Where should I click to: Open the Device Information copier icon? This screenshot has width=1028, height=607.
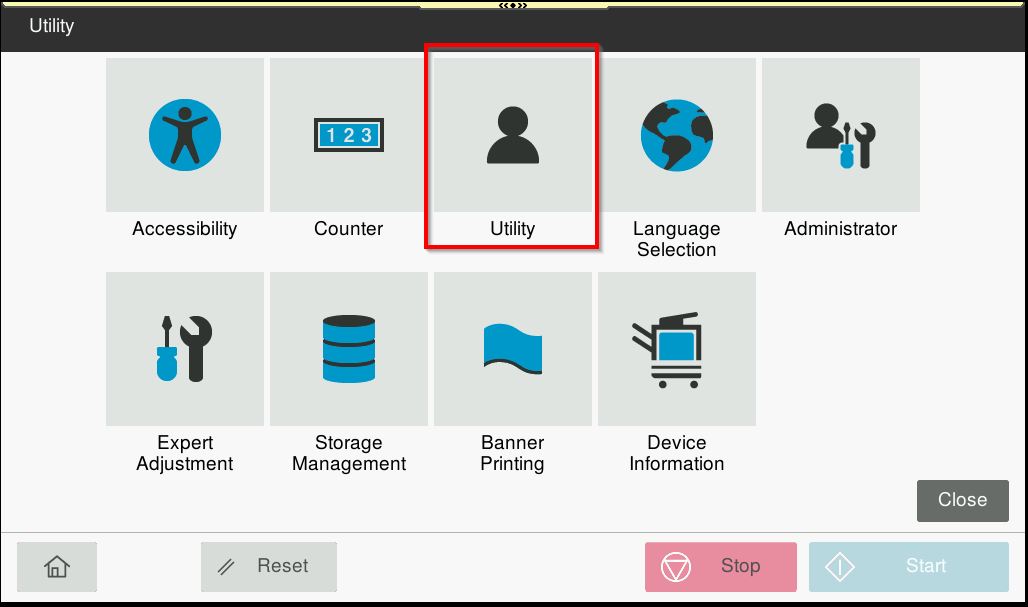click(x=677, y=349)
